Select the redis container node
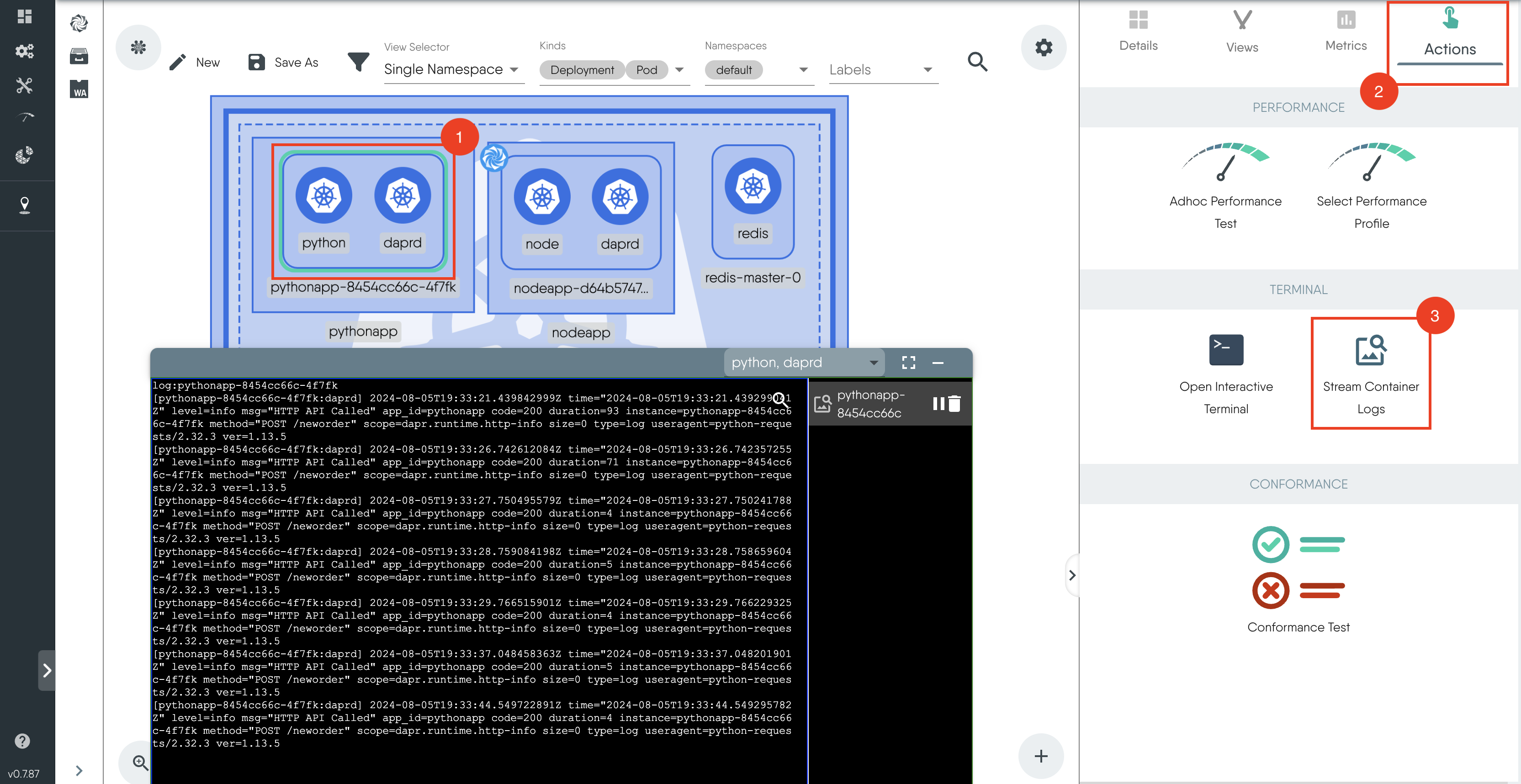 click(x=752, y=186)
